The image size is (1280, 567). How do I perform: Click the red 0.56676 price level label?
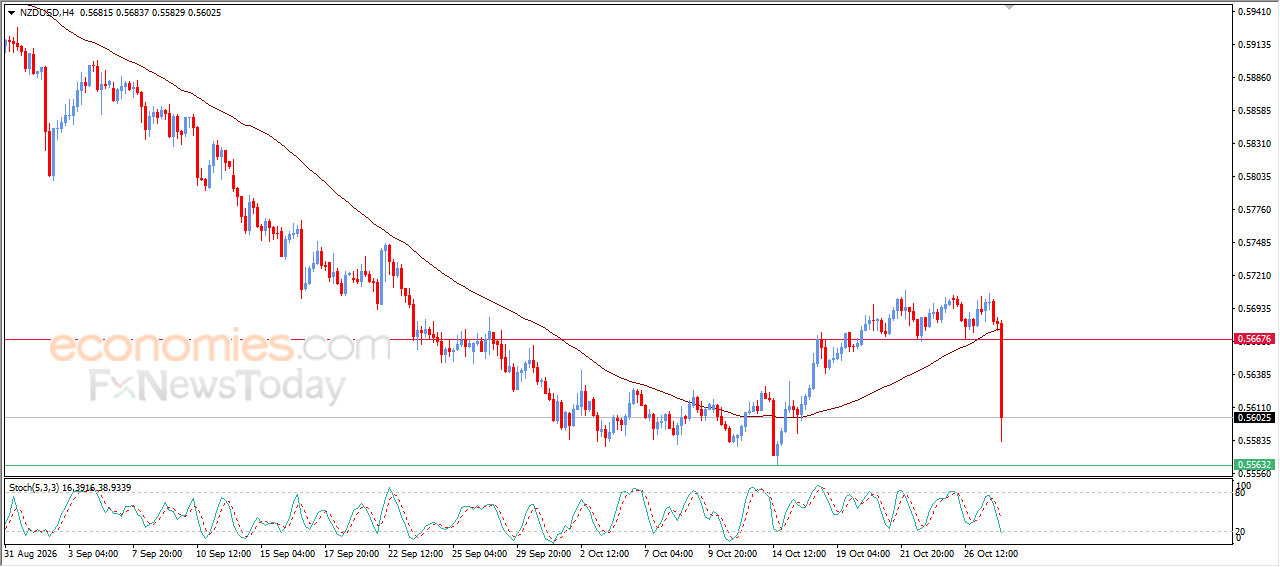tap(1254, 339)
